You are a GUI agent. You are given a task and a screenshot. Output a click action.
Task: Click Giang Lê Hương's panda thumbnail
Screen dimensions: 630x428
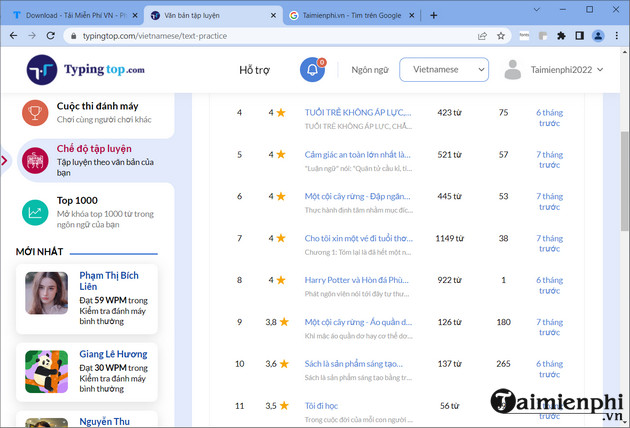point(47,372)
